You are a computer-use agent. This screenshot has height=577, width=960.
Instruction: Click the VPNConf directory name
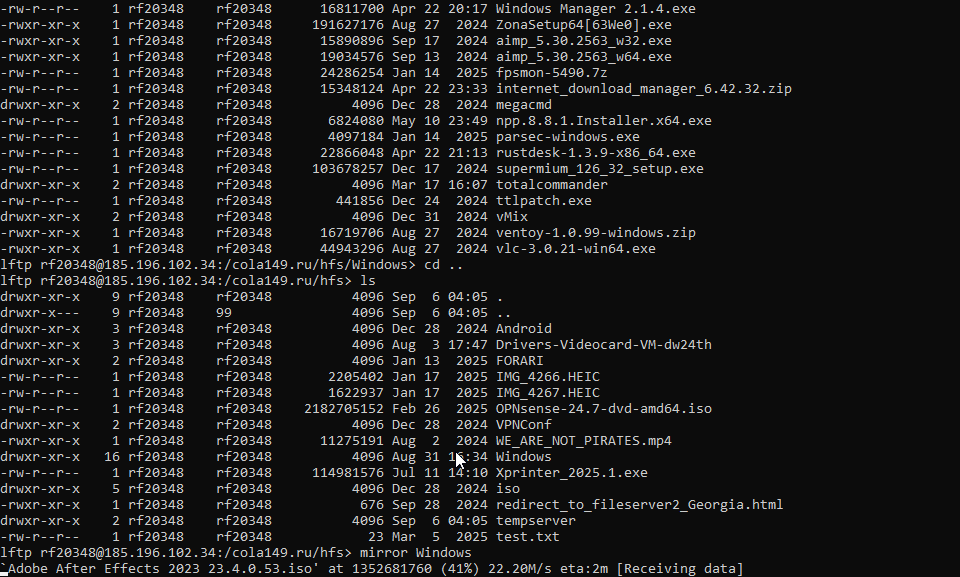(523, 425)
